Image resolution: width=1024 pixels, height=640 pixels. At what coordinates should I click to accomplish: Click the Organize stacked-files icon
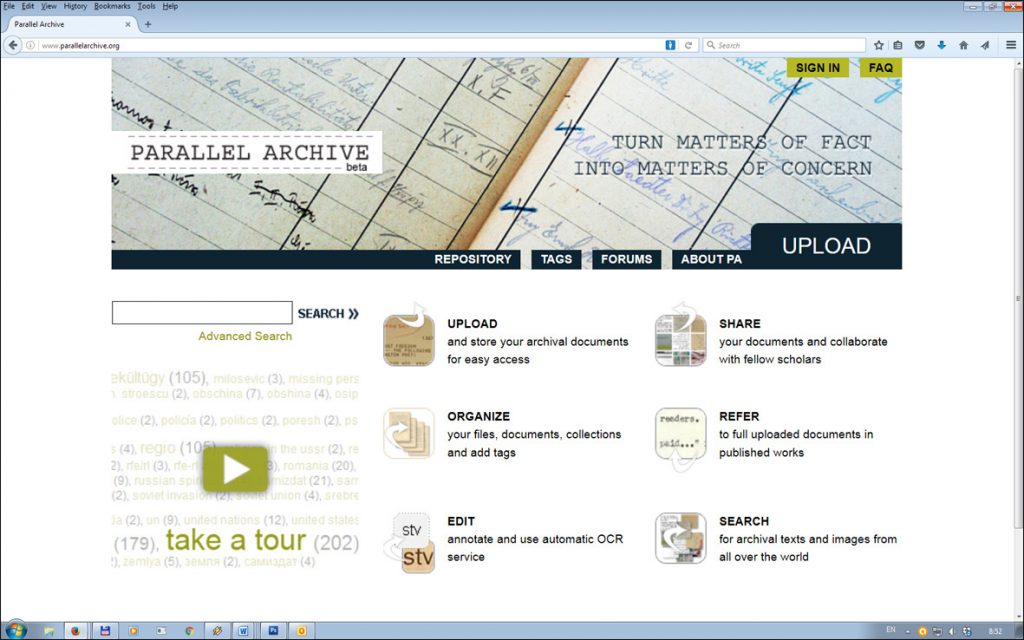(x=408, y=433)
